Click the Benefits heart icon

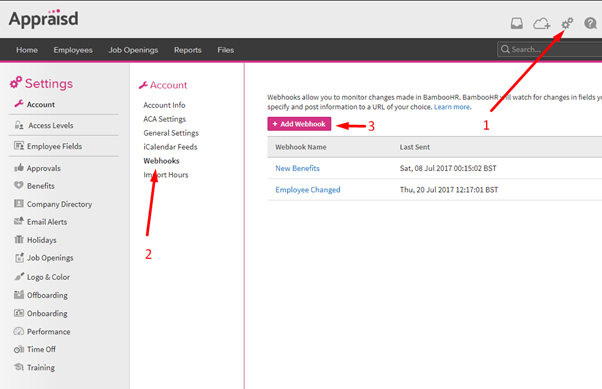pos(19,185)
